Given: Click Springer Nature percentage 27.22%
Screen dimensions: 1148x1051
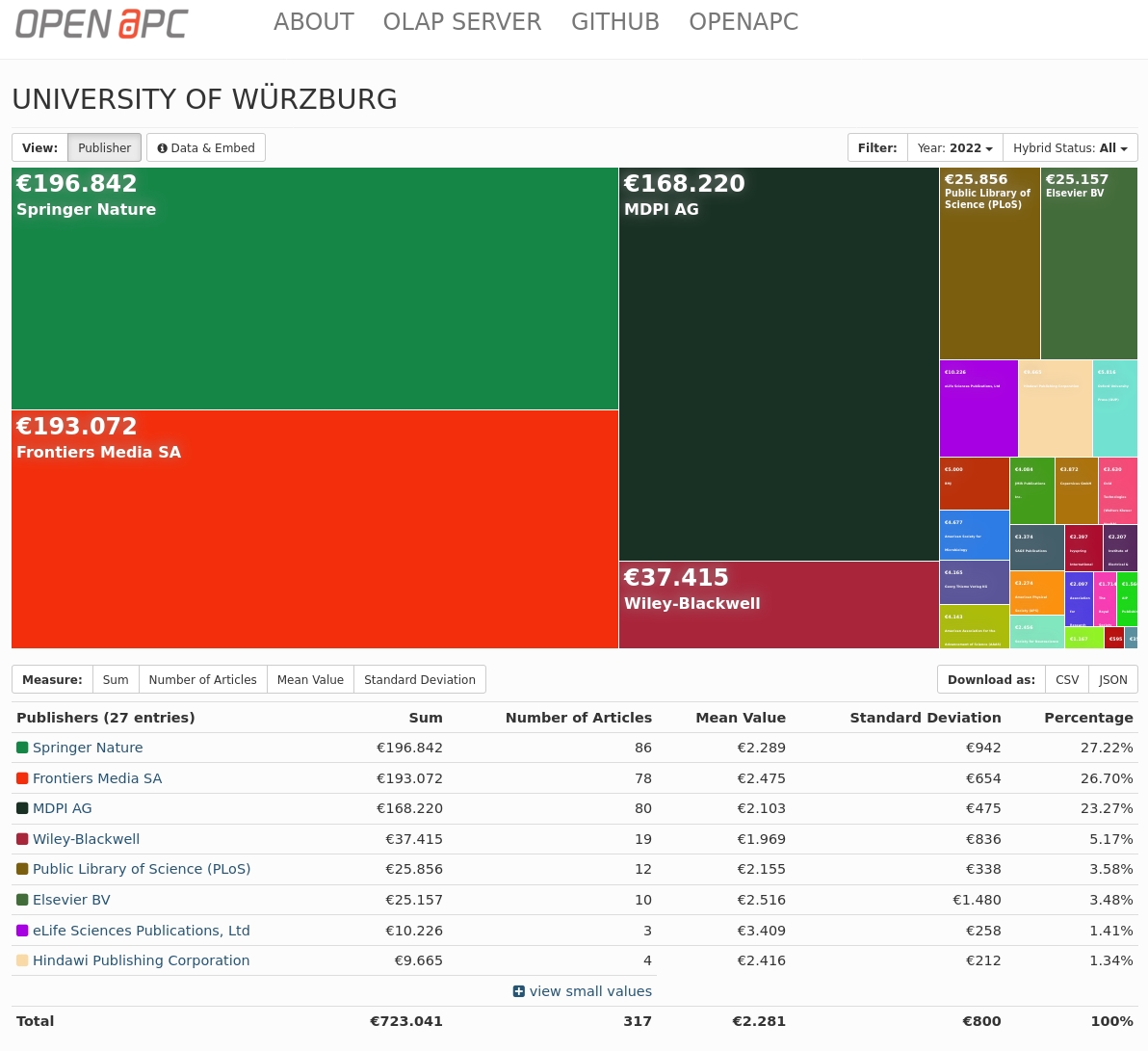Looking at the screenshot, I should (1107, 748).
